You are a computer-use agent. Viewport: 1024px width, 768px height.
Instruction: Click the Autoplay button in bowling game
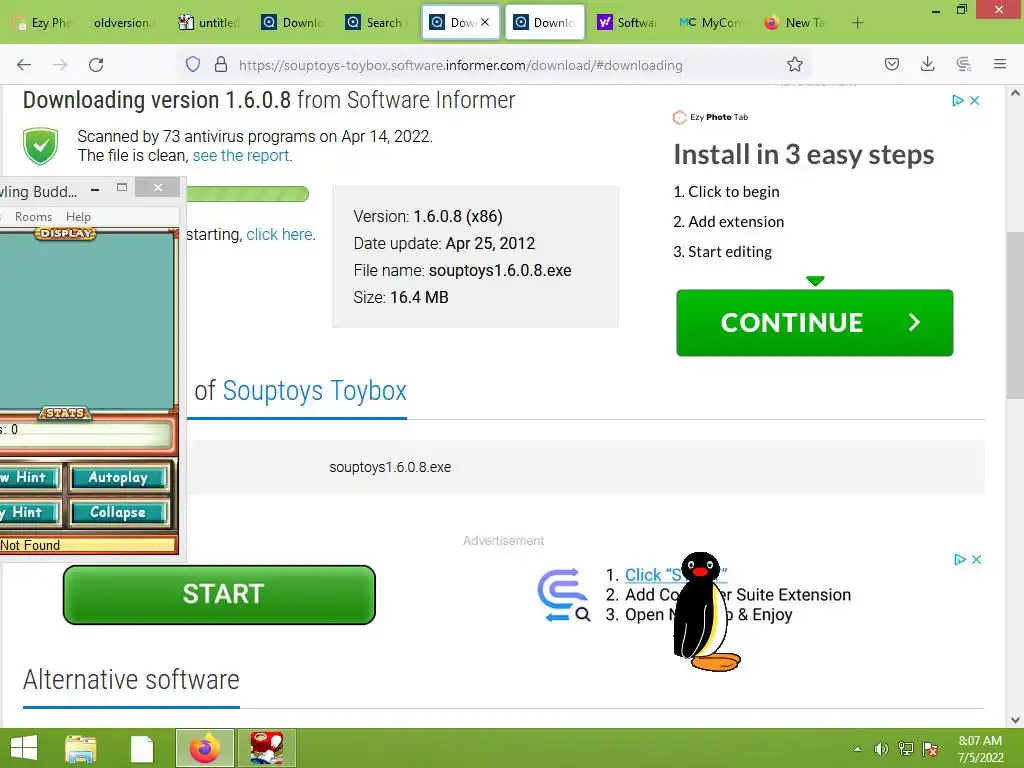118,478
